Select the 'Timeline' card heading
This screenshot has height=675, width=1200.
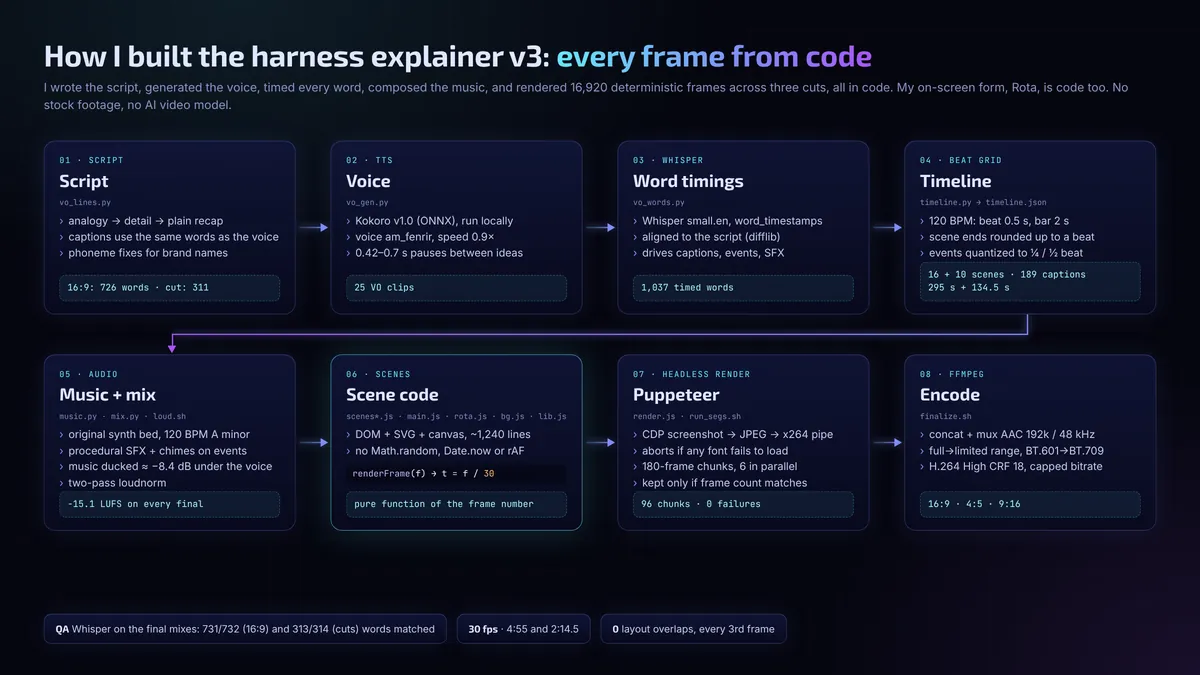click(x=956, y=181)
